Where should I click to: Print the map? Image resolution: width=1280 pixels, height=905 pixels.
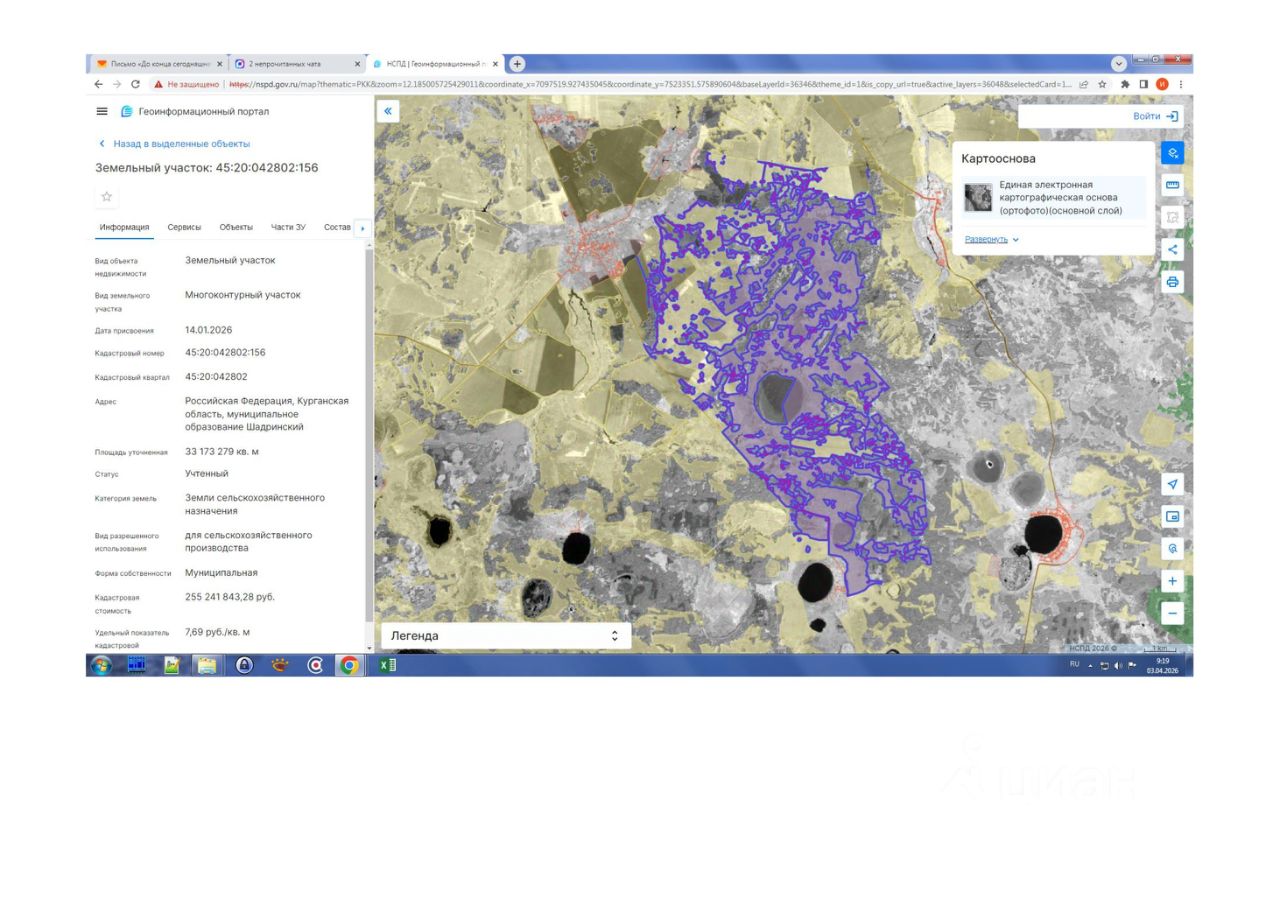tap(1173, 281)
